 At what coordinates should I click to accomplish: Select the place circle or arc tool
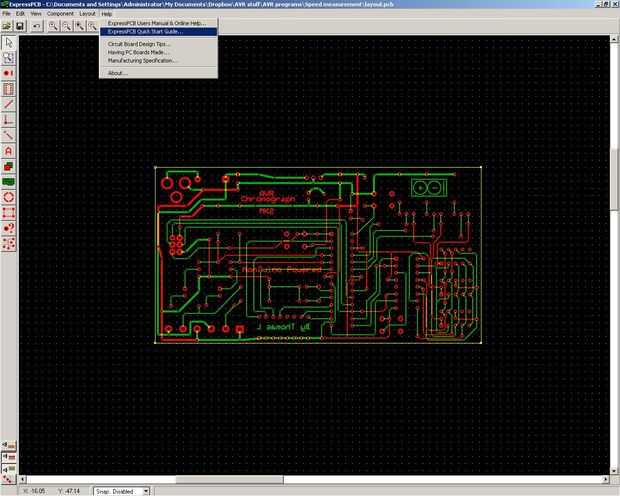tap(9, 197)
